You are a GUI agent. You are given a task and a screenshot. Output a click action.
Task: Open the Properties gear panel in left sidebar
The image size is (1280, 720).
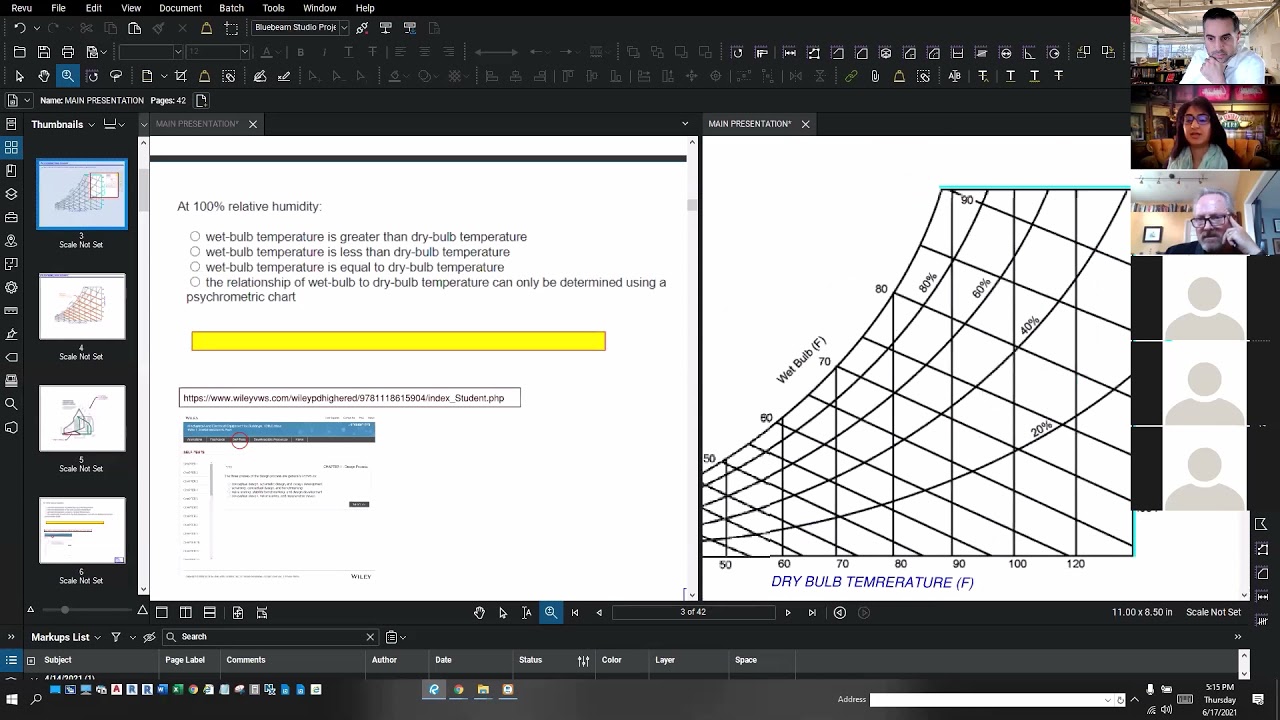pos(11,287)
